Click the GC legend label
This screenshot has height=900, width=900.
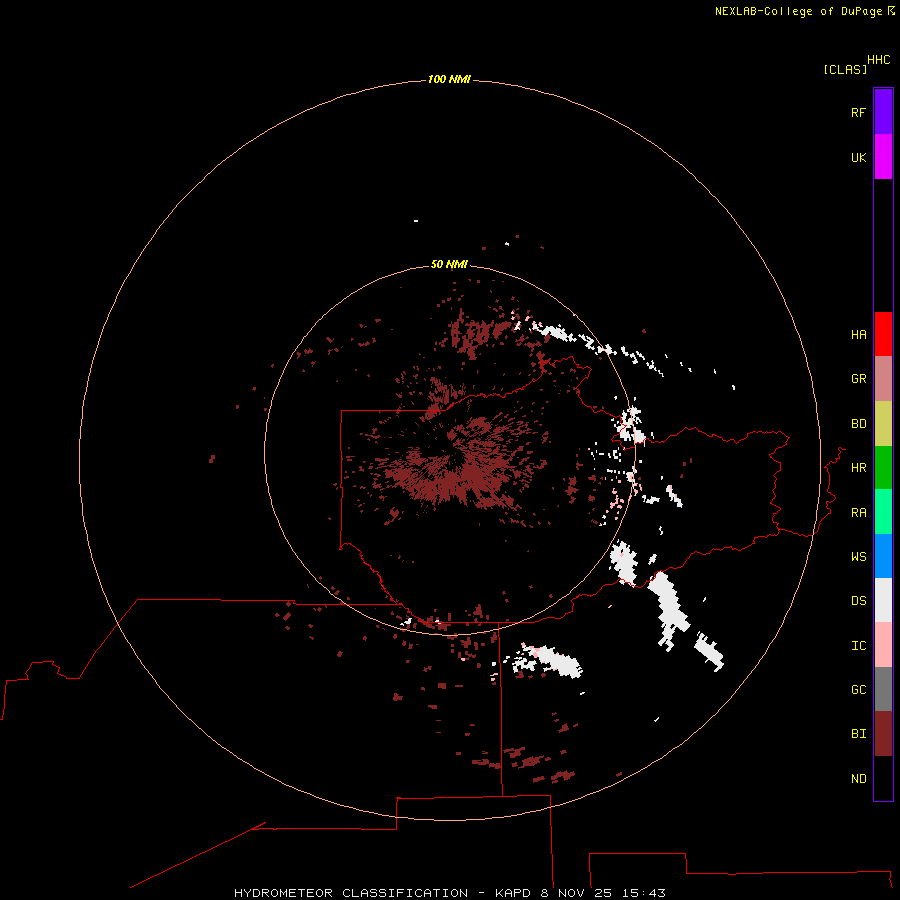coord(858,690)
